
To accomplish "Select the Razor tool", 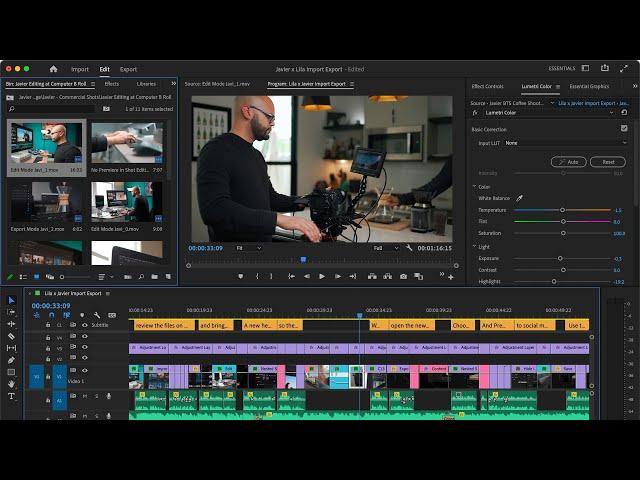I will click(x=11, y=336).
